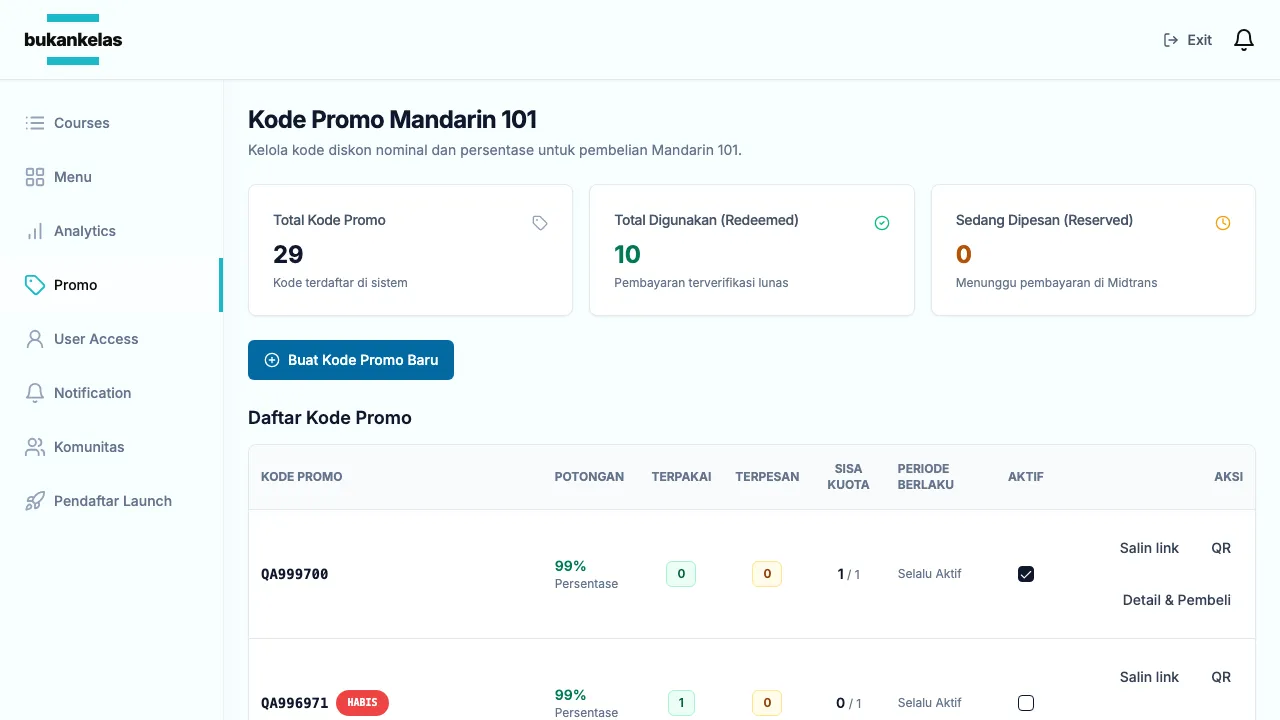1280x720 pixels.
Task: Click the User Access person icon
Action: (x=35, y=339)
